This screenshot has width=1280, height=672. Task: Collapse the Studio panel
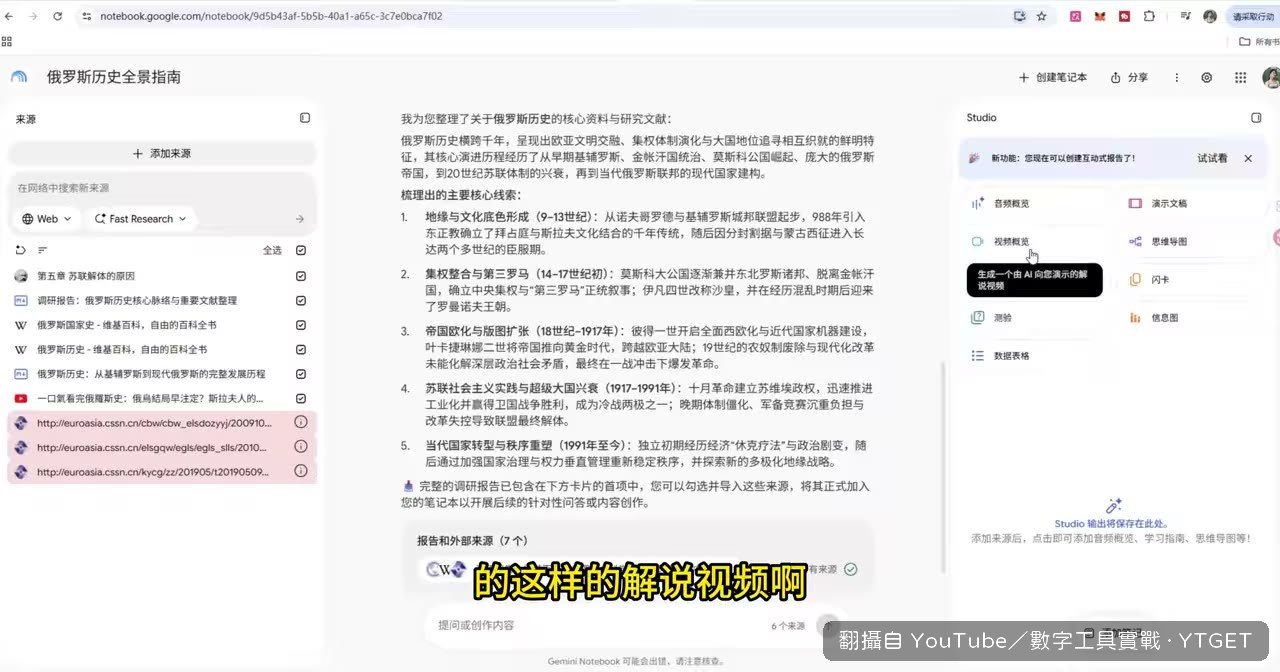pos(1256,118)
